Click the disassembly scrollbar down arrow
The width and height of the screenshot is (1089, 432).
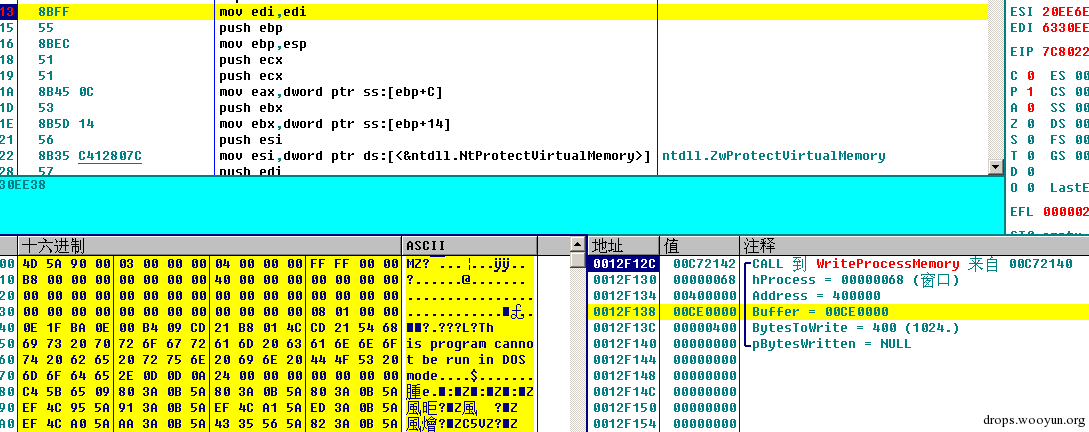(996, 167)
